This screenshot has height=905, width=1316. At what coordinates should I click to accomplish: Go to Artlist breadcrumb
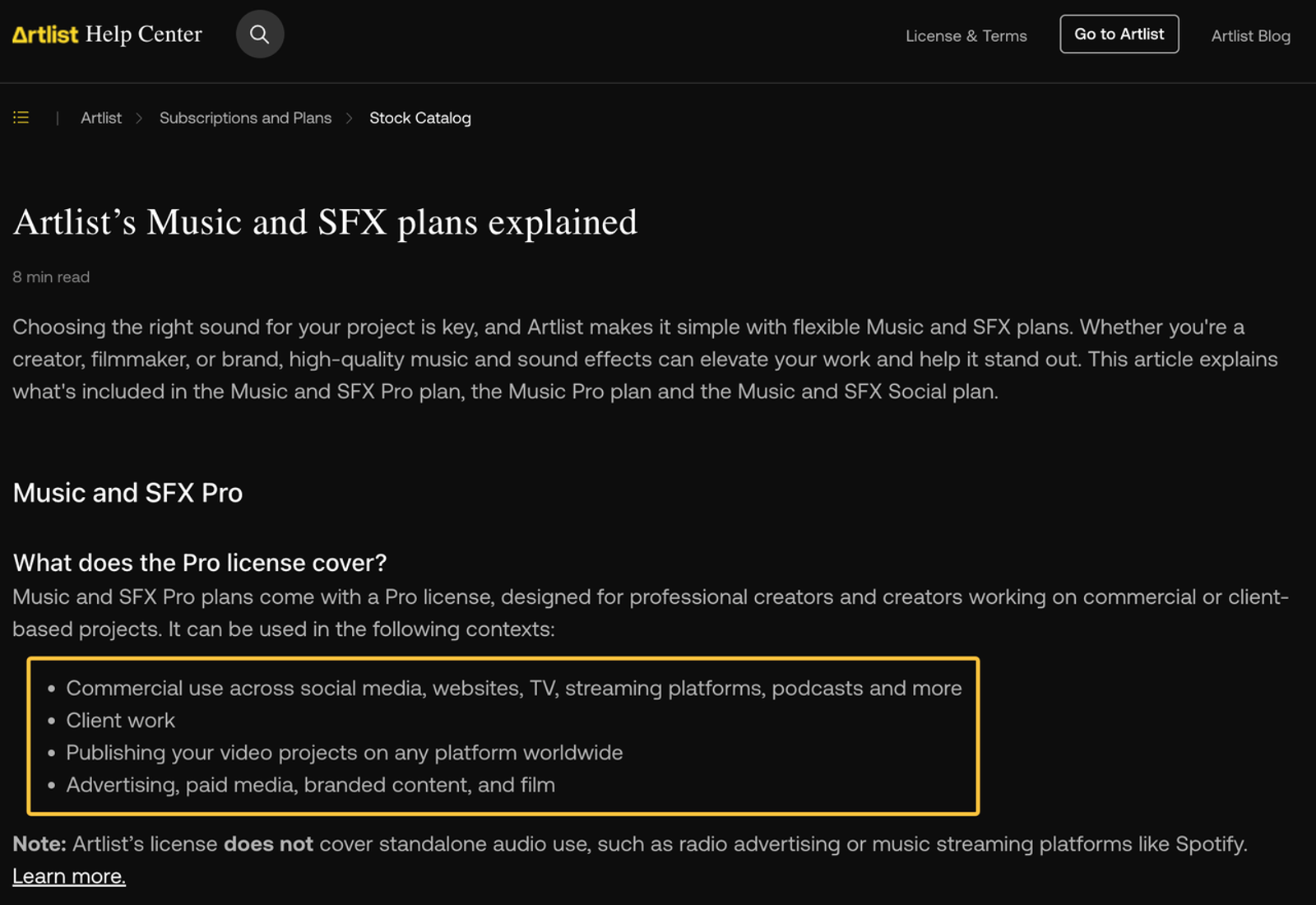tap(101, 118)
